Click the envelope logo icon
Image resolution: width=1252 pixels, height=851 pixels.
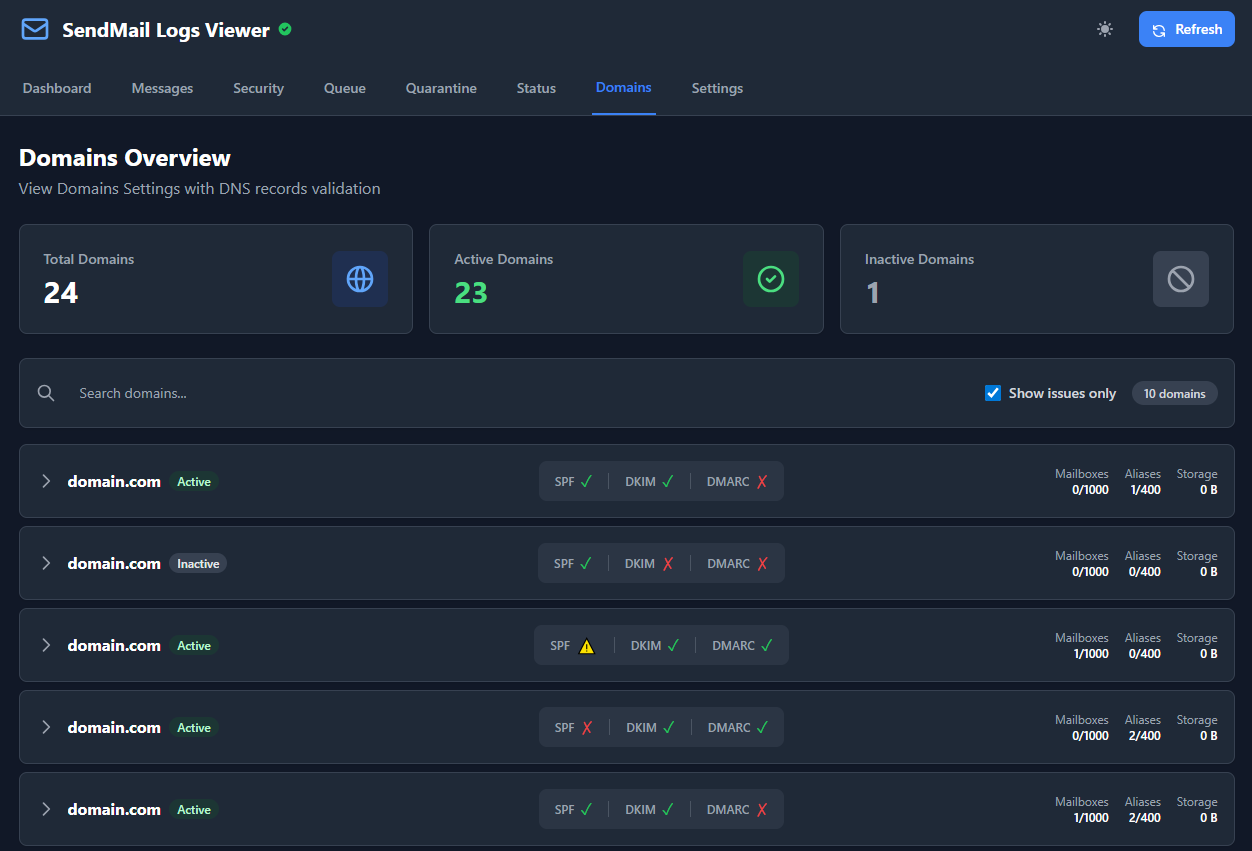[x=35, y=29]
